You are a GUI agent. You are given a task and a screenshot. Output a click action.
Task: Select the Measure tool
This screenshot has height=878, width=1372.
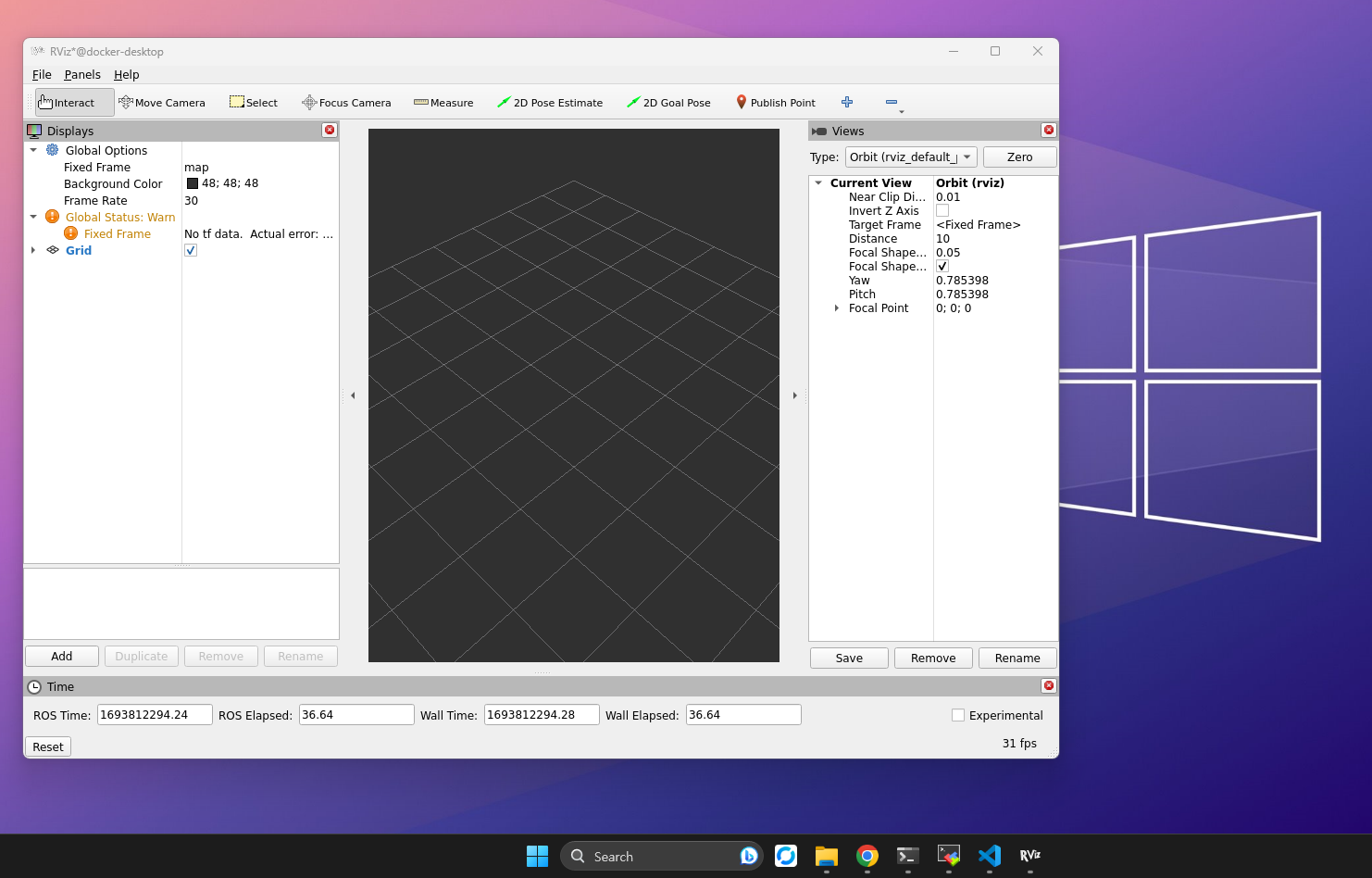pos(443,102)
